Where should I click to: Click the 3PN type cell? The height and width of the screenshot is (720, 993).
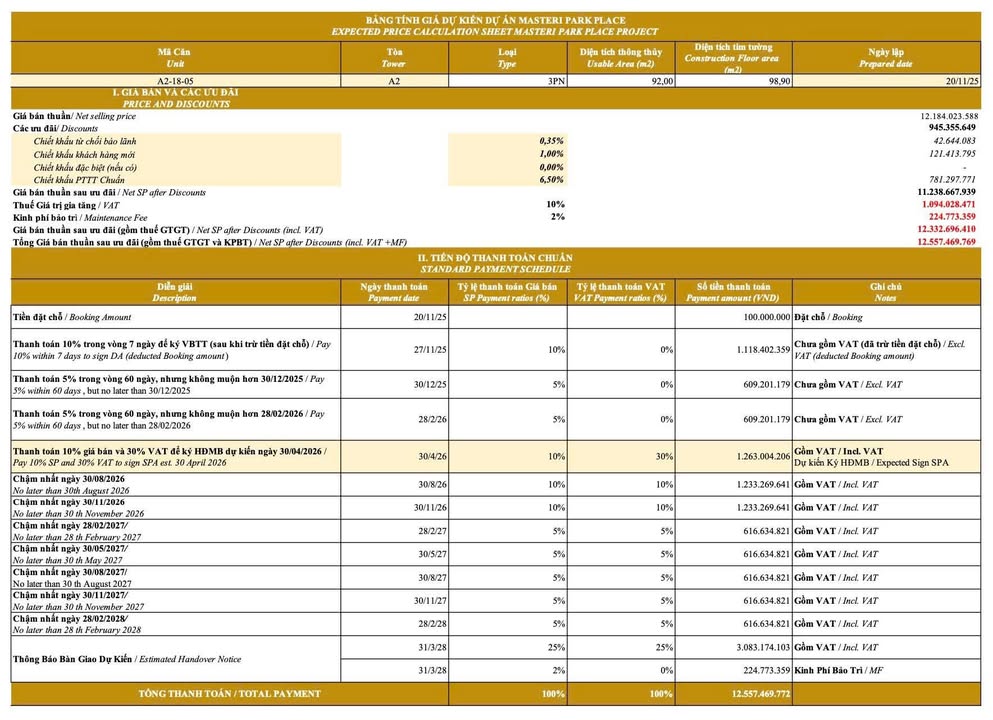pos(508,81)
